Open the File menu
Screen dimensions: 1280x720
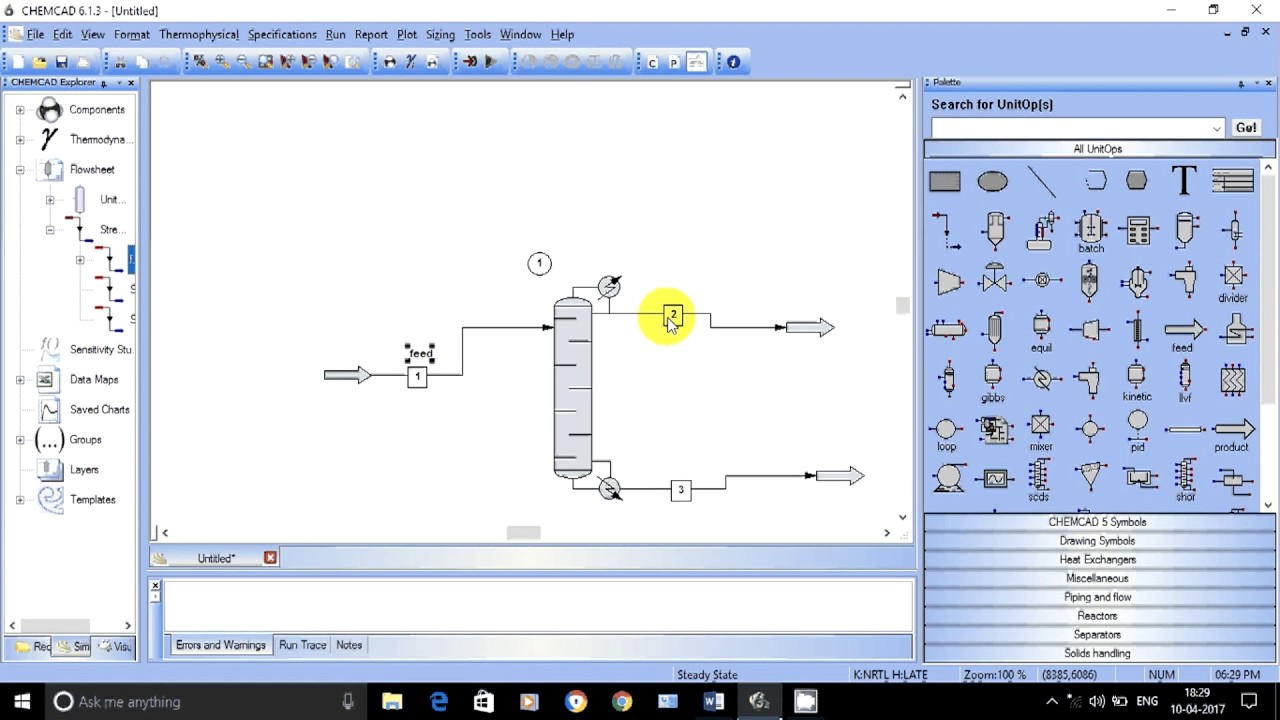[x=35, y=34]
